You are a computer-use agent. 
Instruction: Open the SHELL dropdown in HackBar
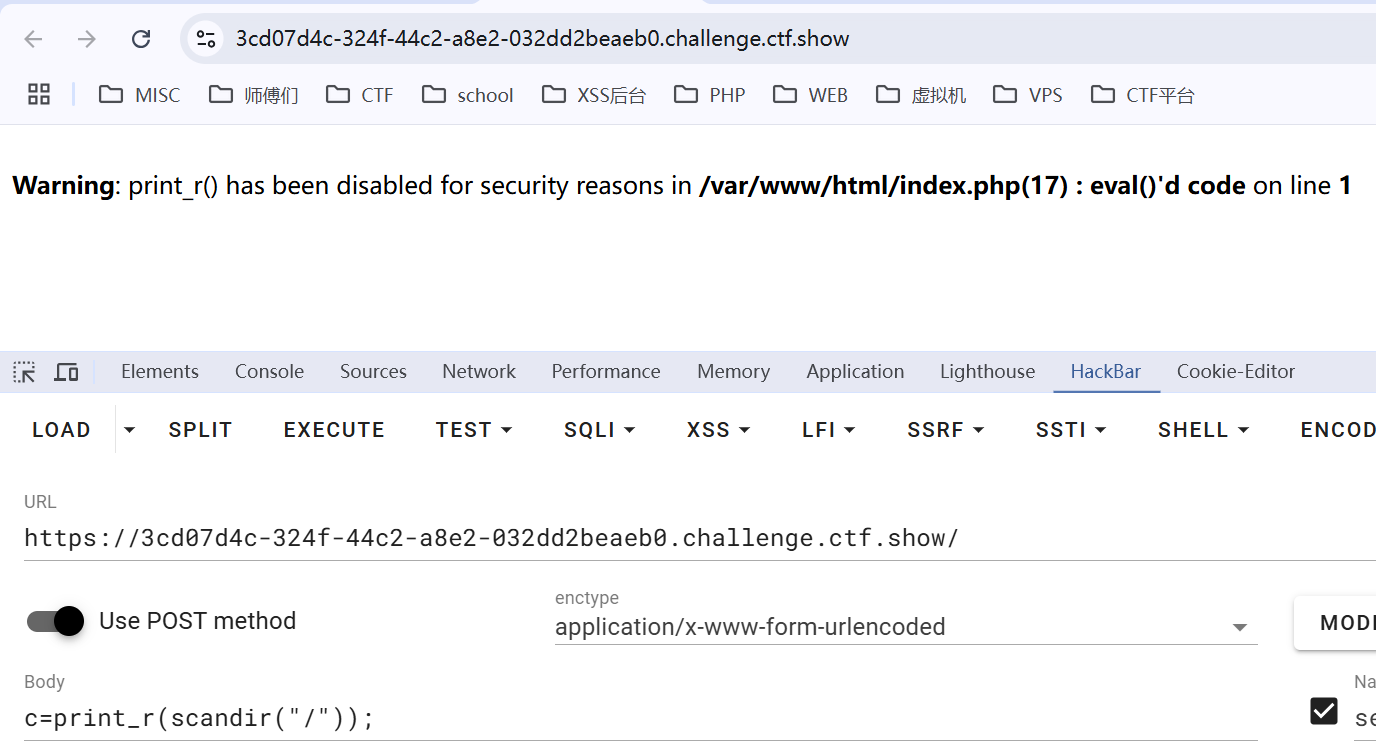click(x=1204, y=430)
